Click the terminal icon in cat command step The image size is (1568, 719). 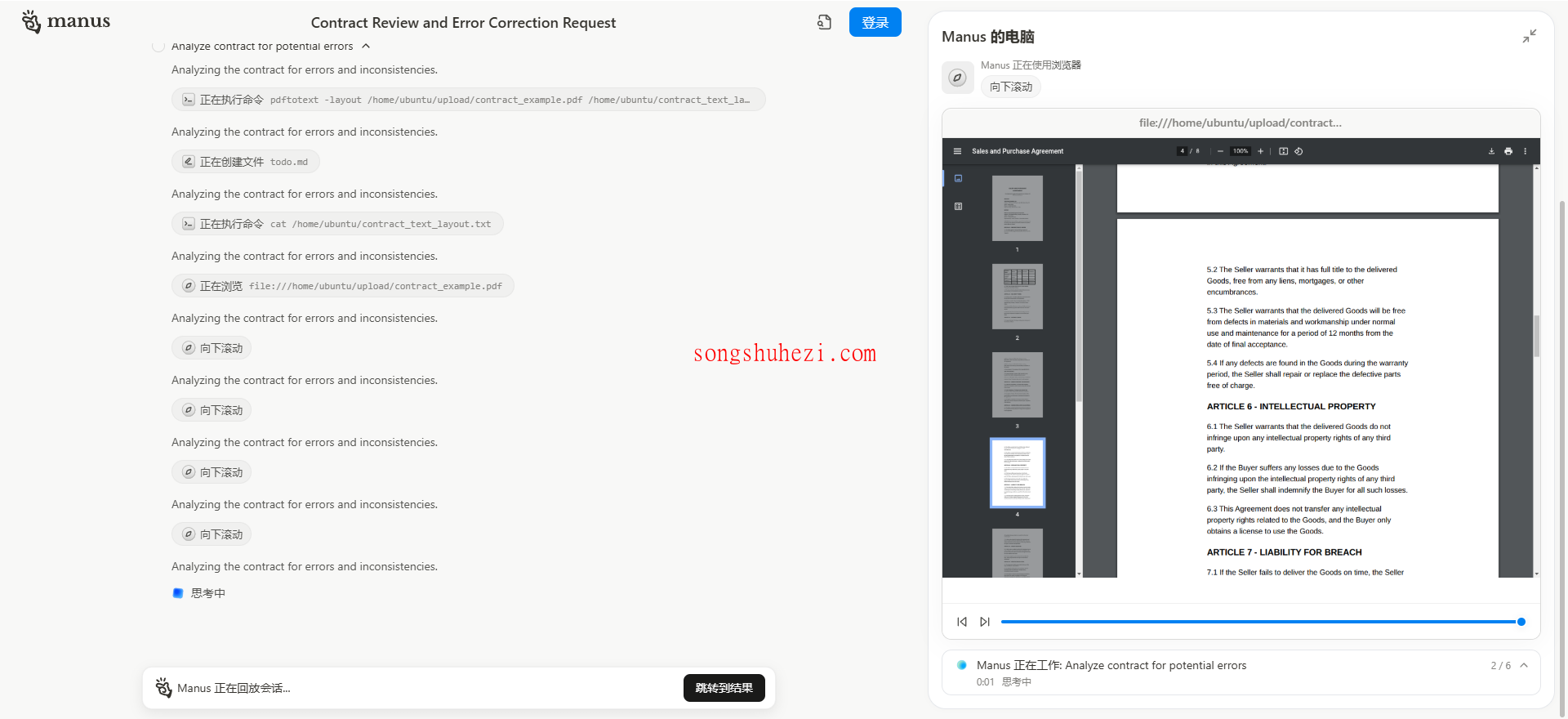188,224
